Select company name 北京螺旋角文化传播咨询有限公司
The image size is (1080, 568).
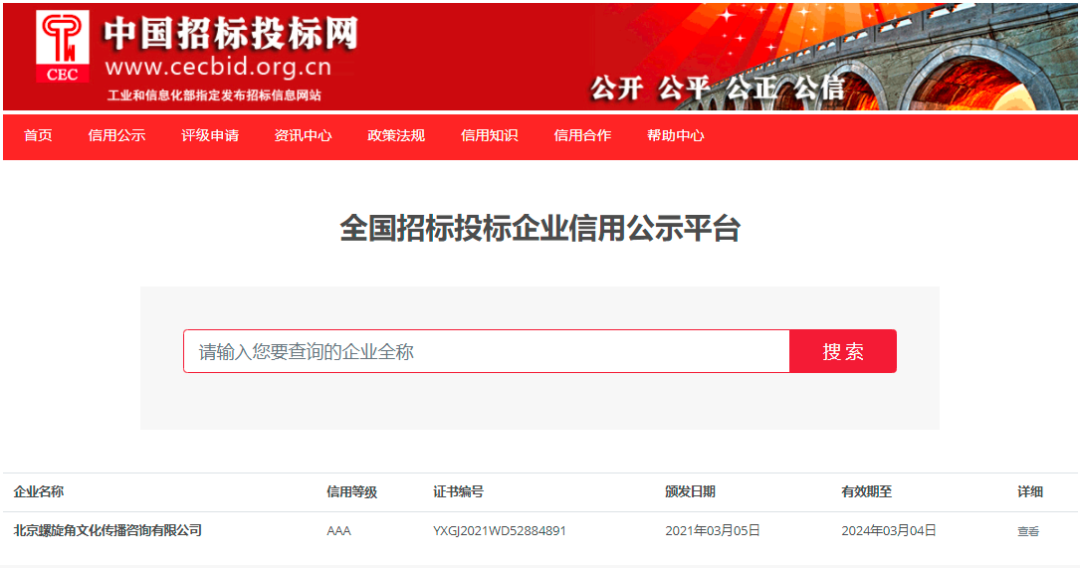coord(107,530)
